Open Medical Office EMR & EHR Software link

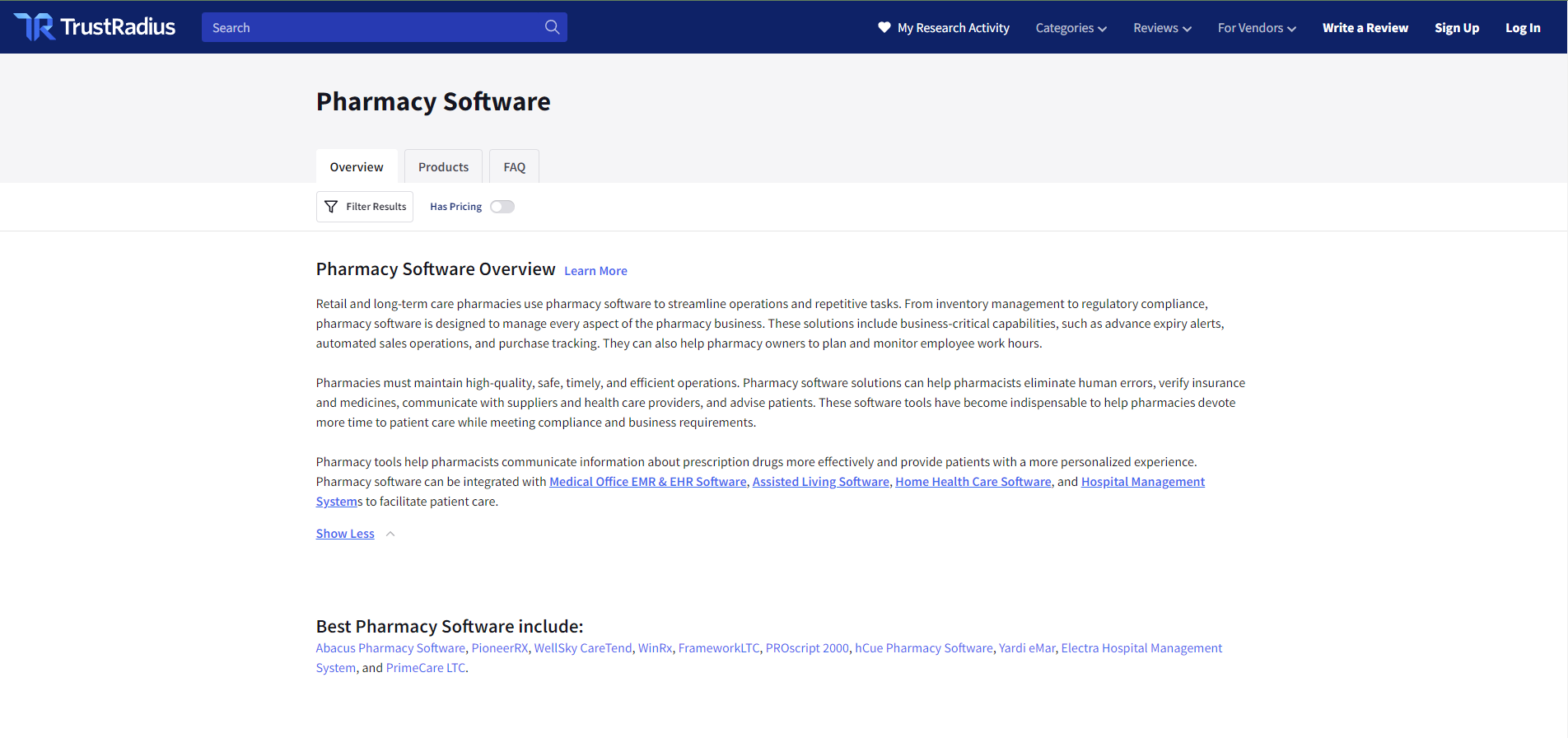pyautogui.click(x=648, y=482)
